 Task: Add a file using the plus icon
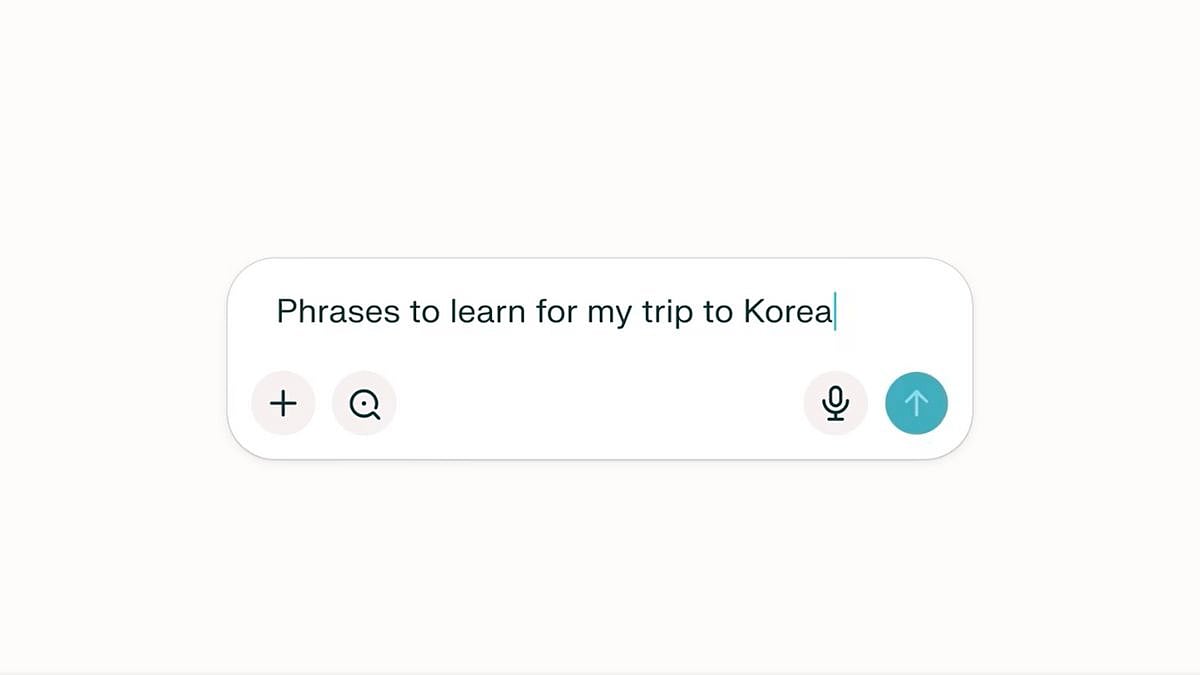click(x=284, y=403)
